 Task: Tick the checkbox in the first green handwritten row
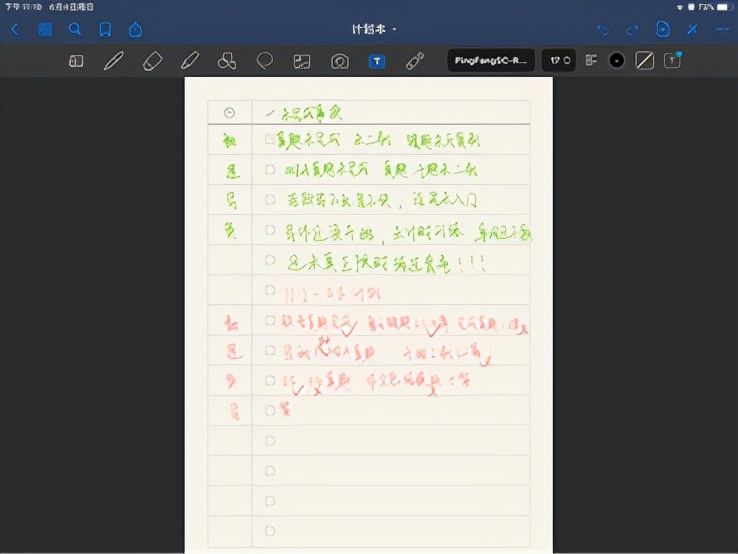[x=270, y=139]
